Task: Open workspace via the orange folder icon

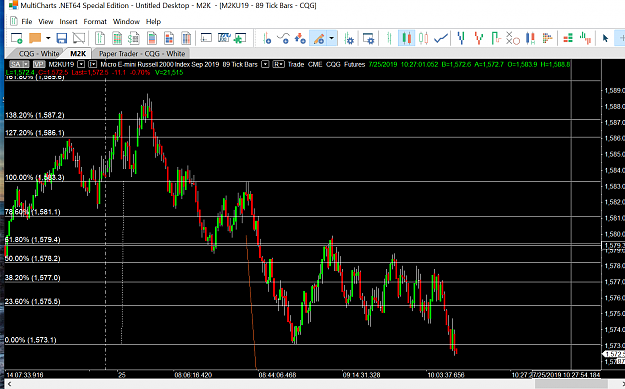Action: point(35,38)
